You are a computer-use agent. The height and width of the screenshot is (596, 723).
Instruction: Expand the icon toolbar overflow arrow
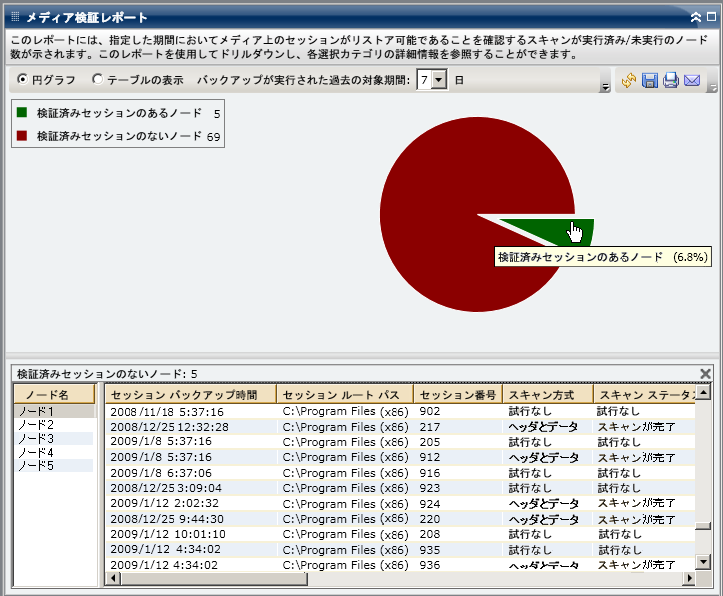713,87
